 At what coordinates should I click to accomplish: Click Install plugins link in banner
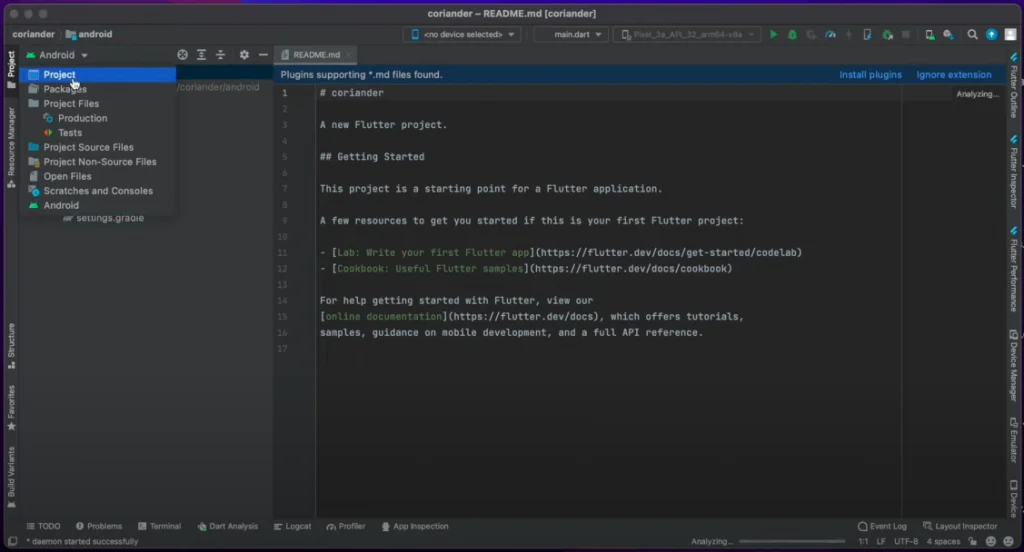click(x=870, y=74)
